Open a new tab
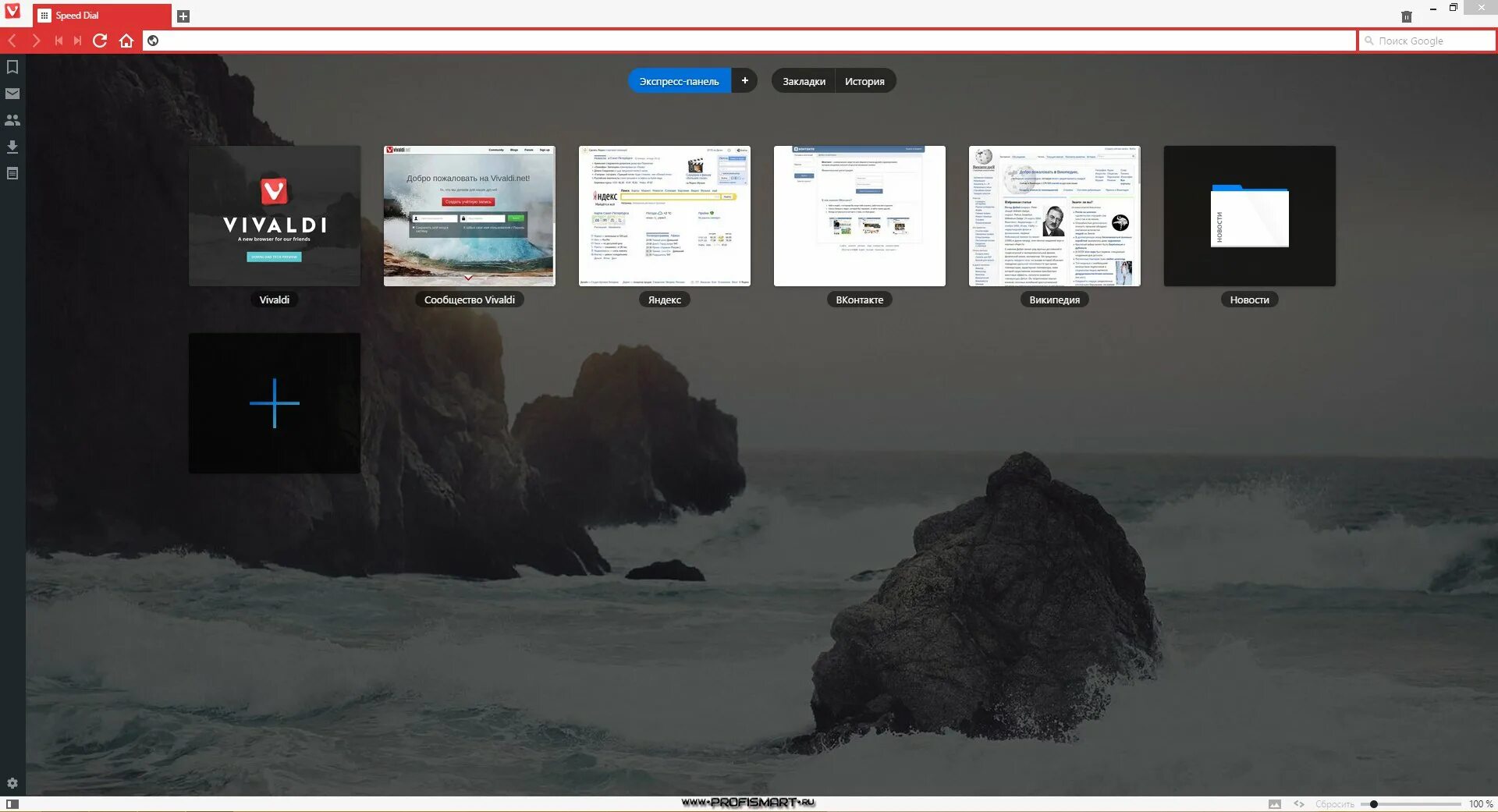1498x812 pixels. click(x=183, y=16)
